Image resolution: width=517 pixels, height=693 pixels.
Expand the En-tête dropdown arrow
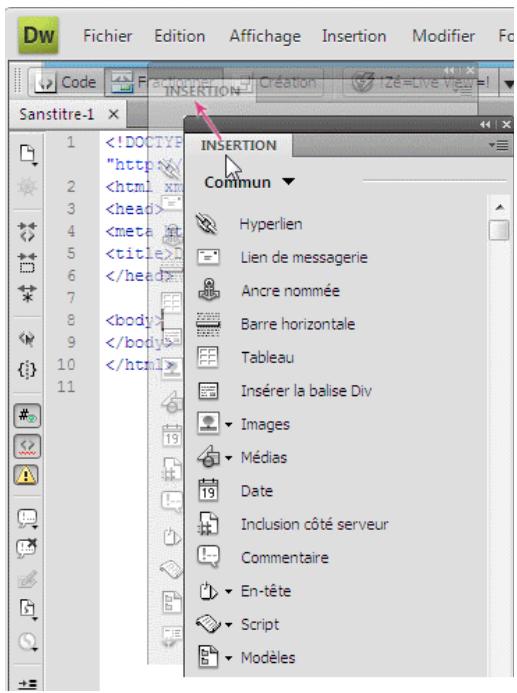click(x=228, y=591)
